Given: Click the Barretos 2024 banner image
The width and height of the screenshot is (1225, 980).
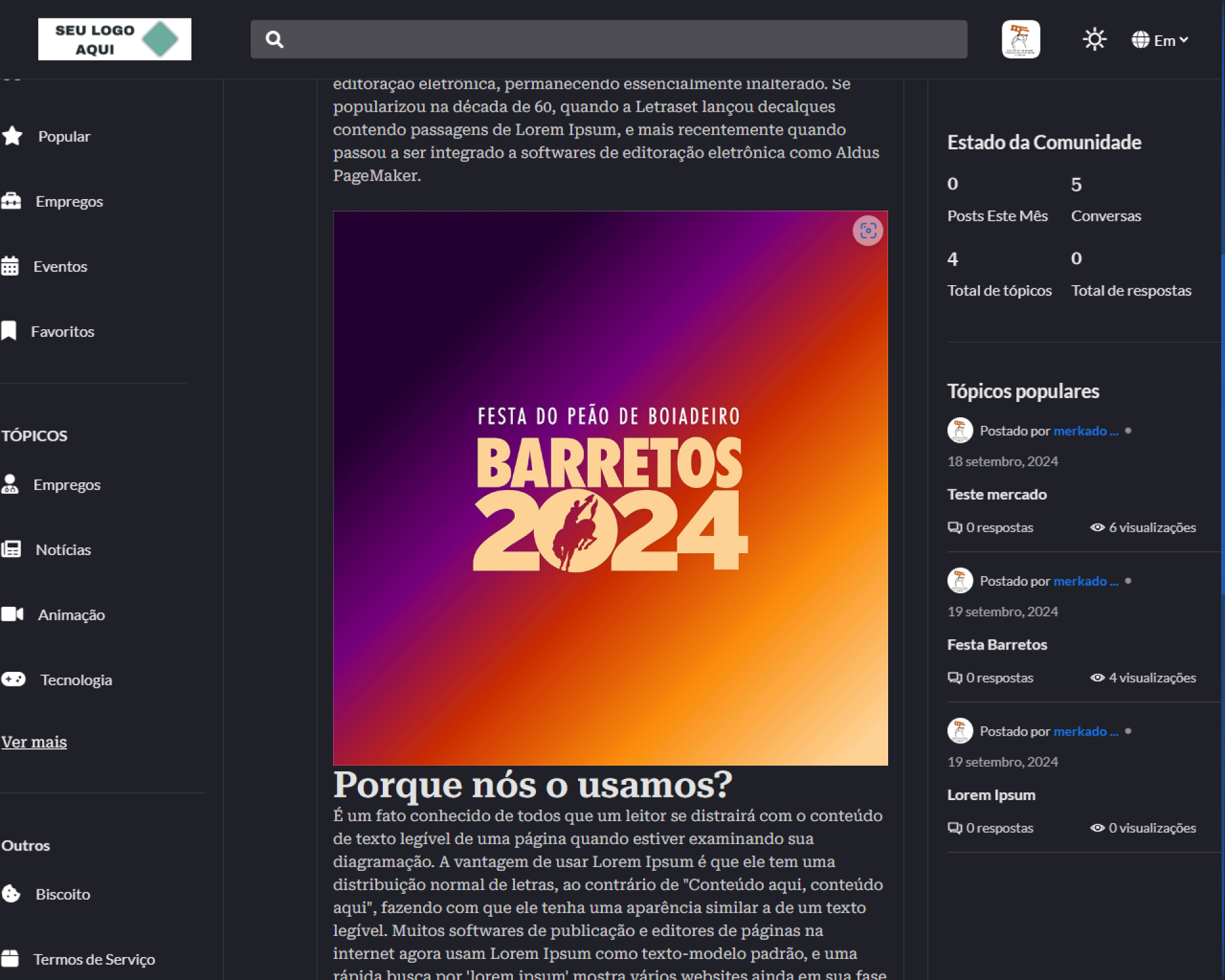Looking at the screenshot, I should (610, 488).
